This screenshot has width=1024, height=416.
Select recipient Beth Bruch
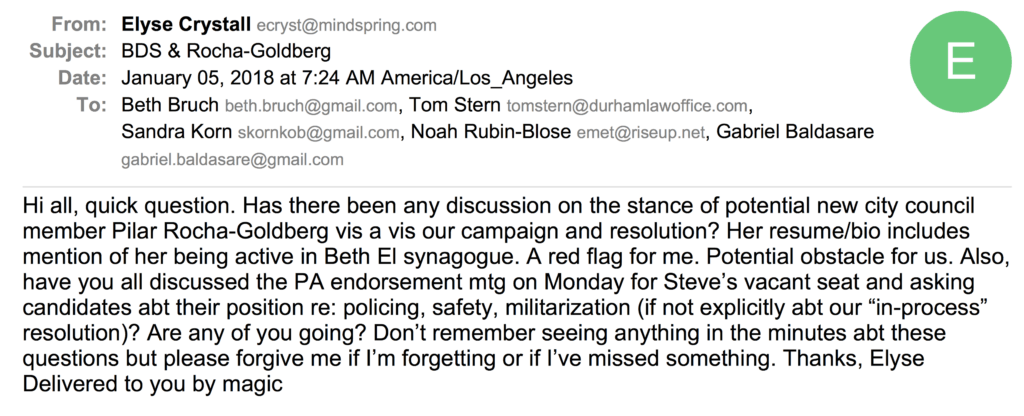170,105
